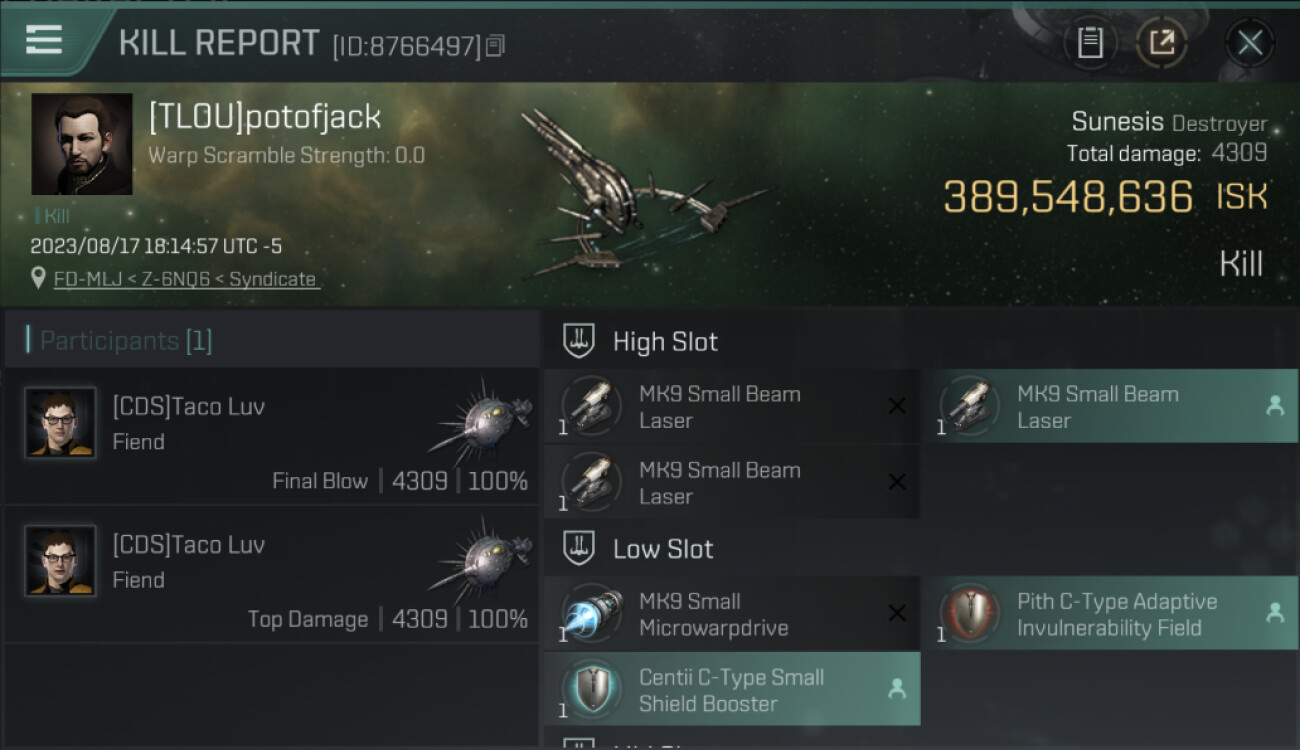Click Fiend ship icon in Final Blow row
This screenshot has height=750, width=1300.
481,420
